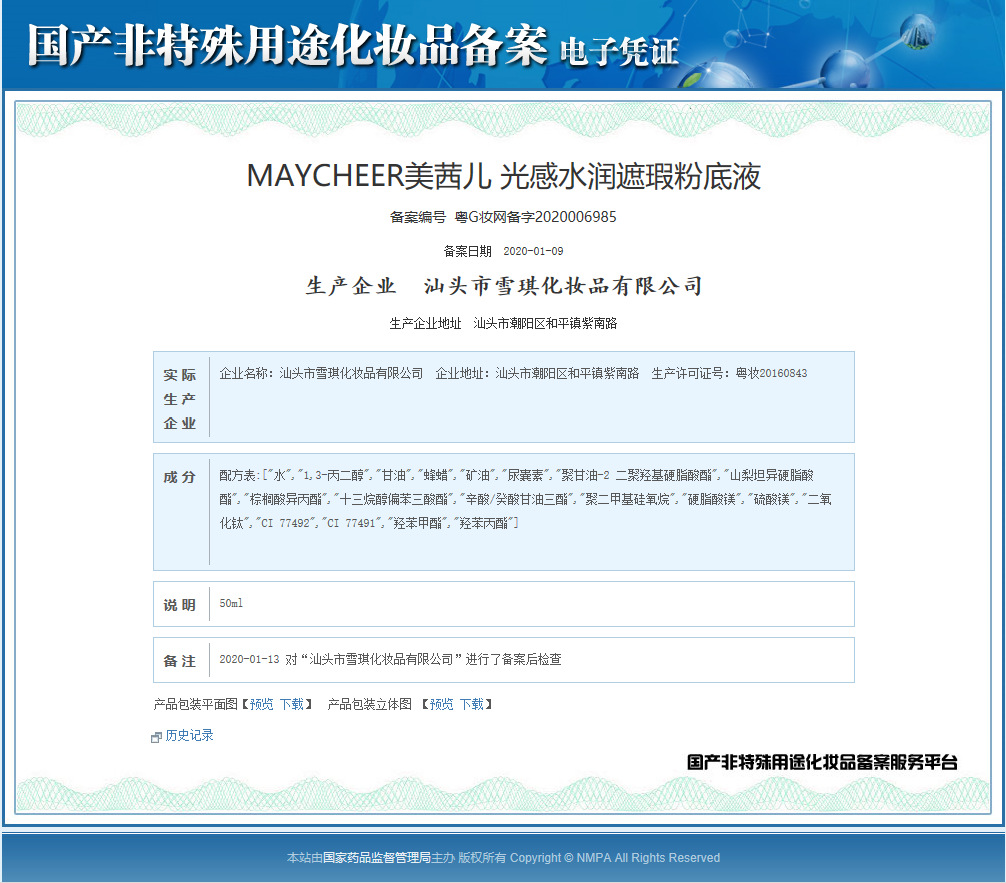Select the 50ml specification text
The width and height of the screenshot is (1006, 883).
point(231,603)
